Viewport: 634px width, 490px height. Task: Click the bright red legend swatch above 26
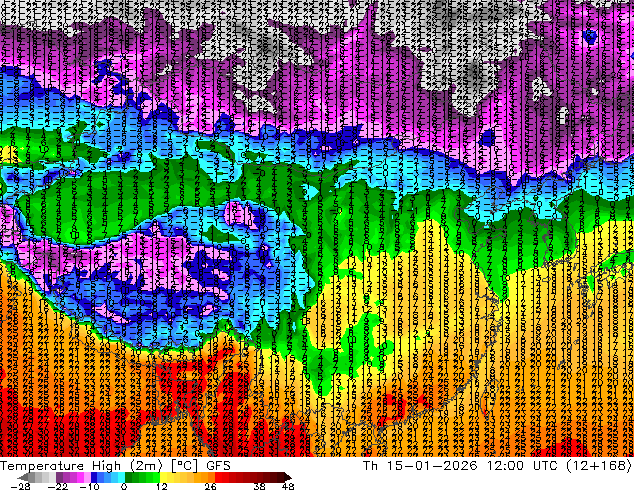tap(218, 477)
